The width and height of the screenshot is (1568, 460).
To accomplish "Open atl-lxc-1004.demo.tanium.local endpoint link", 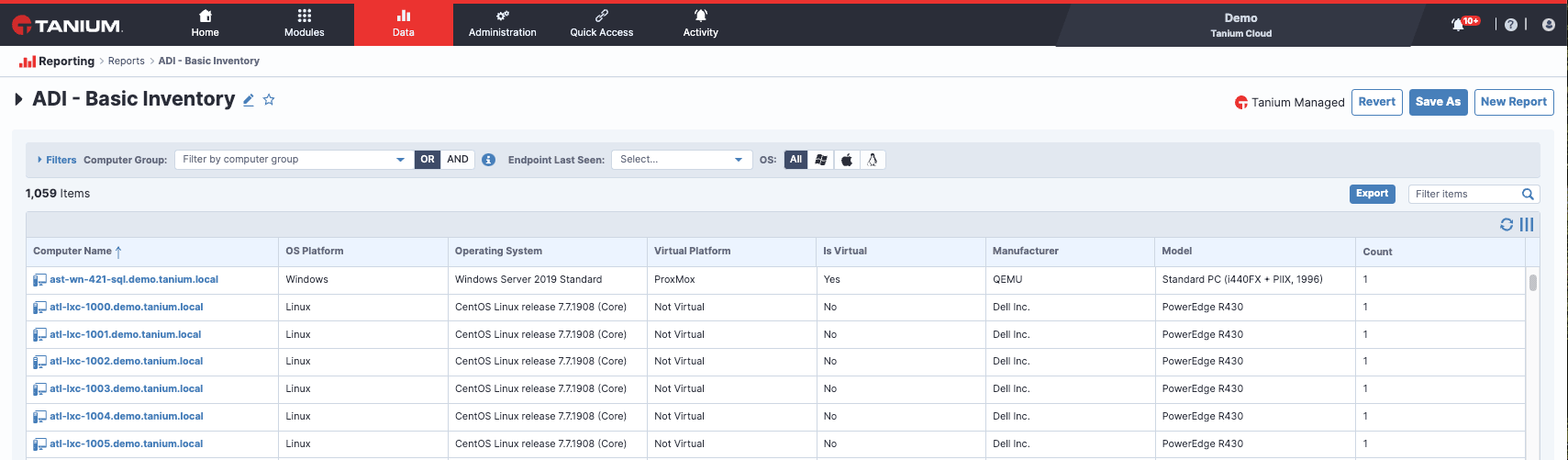I will click(x=127, y=416).
